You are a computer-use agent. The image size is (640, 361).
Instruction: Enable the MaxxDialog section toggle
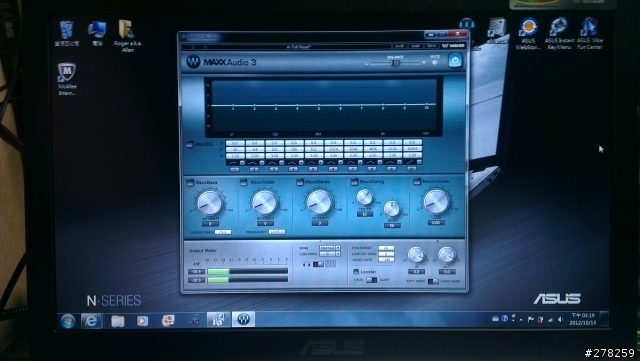pyautogui.click(x=354, y=181)
